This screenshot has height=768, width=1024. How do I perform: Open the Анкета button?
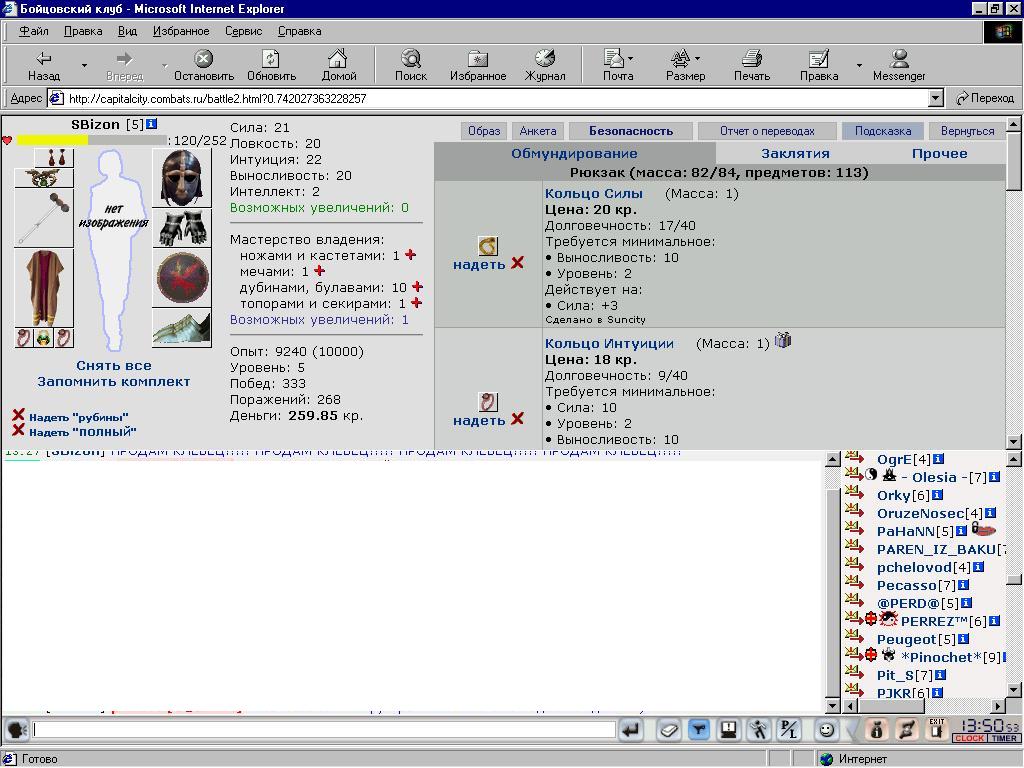point(537,131)
